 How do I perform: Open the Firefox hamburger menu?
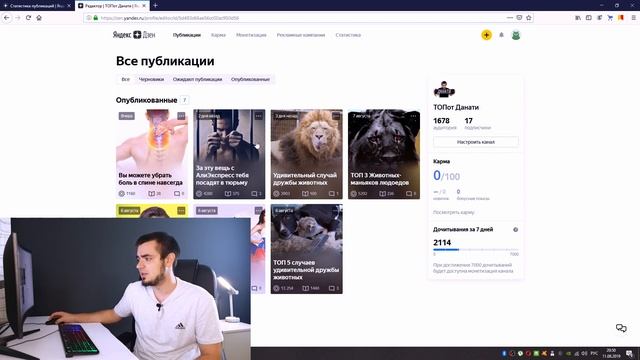click(x=633, y=18)
